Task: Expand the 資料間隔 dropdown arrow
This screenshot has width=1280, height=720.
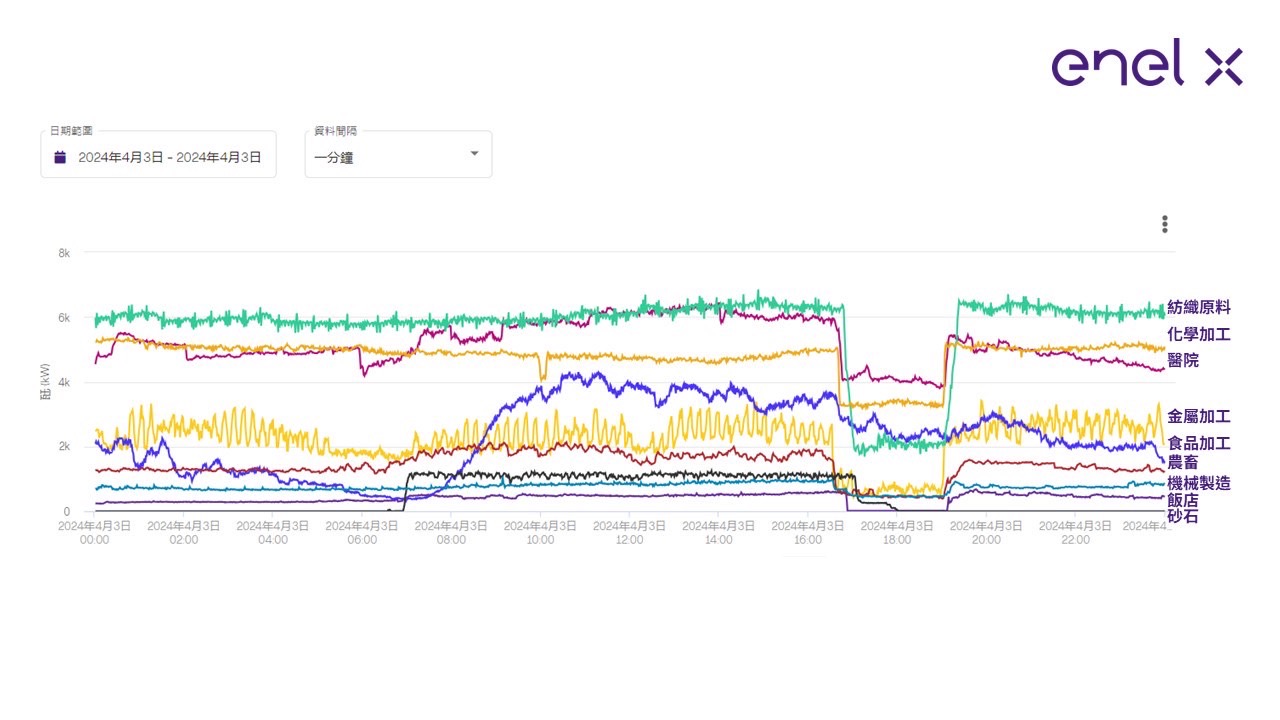Action: [x=474, y=154]
